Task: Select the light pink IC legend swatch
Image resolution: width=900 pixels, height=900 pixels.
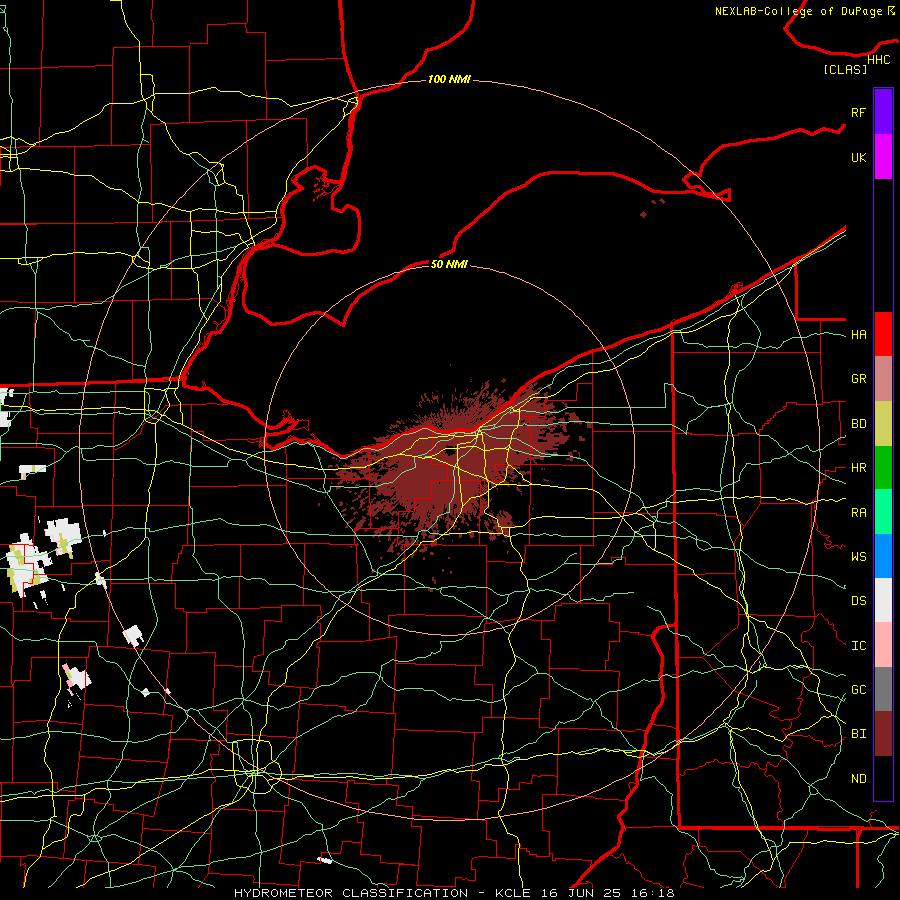Action: [883, 645]
